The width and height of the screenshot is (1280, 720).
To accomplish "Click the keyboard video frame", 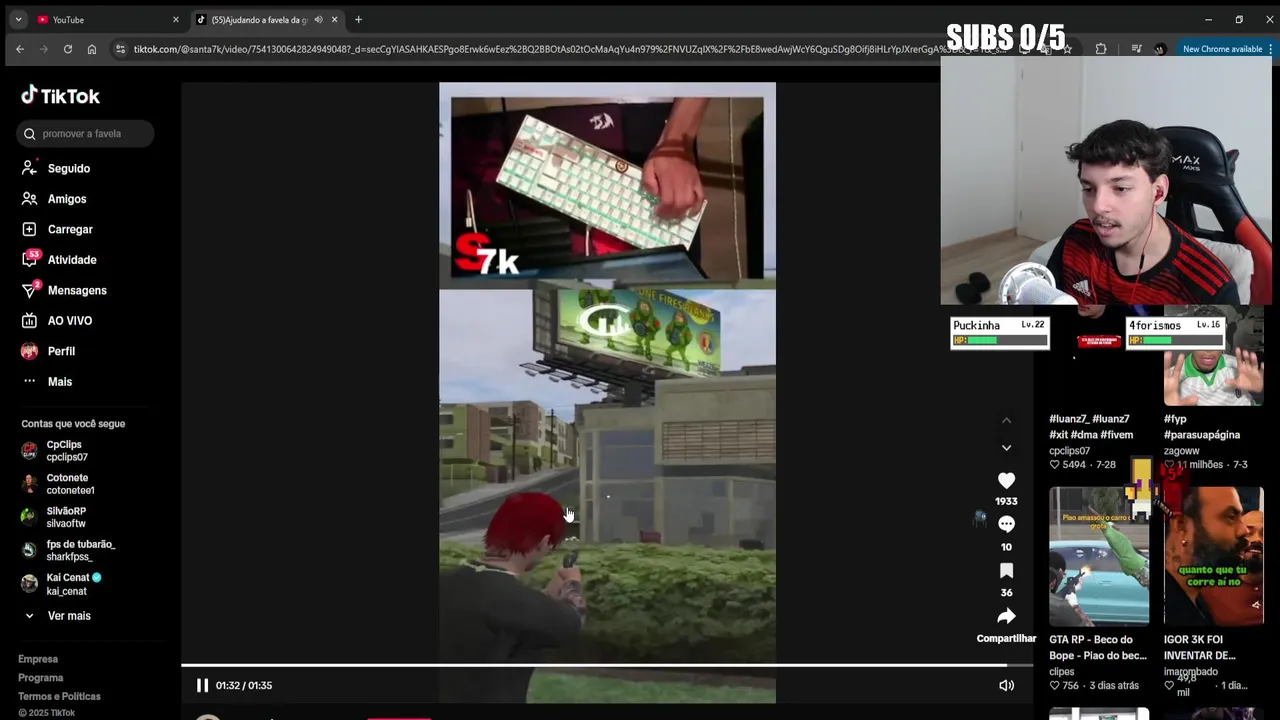I will click(607, 187).
